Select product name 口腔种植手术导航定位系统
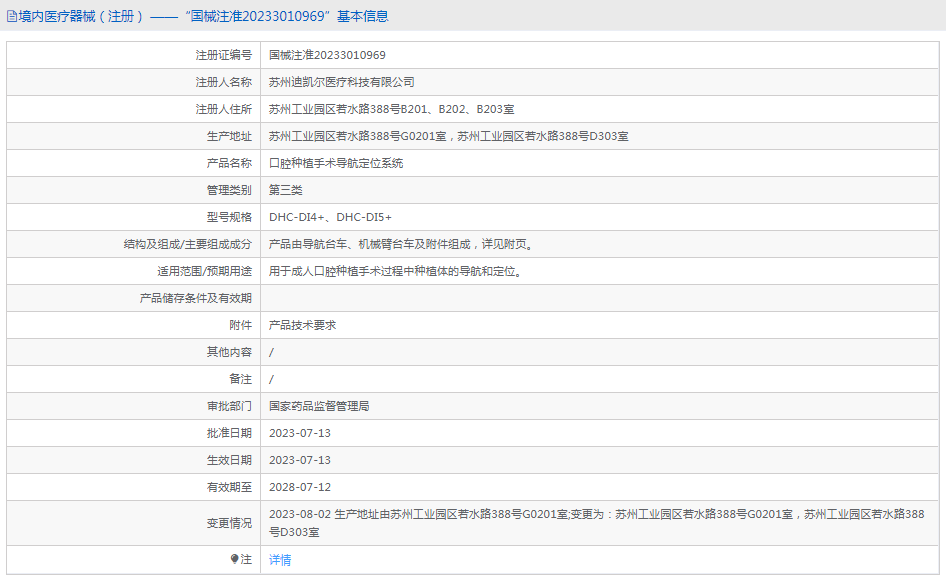The height and width of the screenshot is (577, 946). pos(336,163)
